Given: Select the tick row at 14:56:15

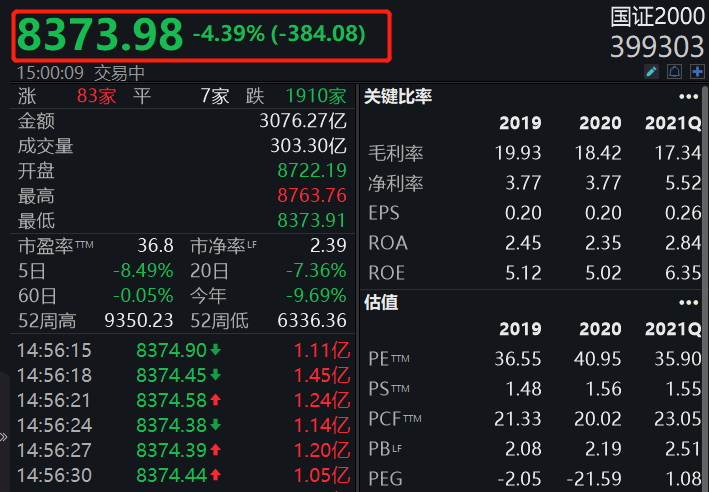Looking at the screenshot, I should pos(184,350).
